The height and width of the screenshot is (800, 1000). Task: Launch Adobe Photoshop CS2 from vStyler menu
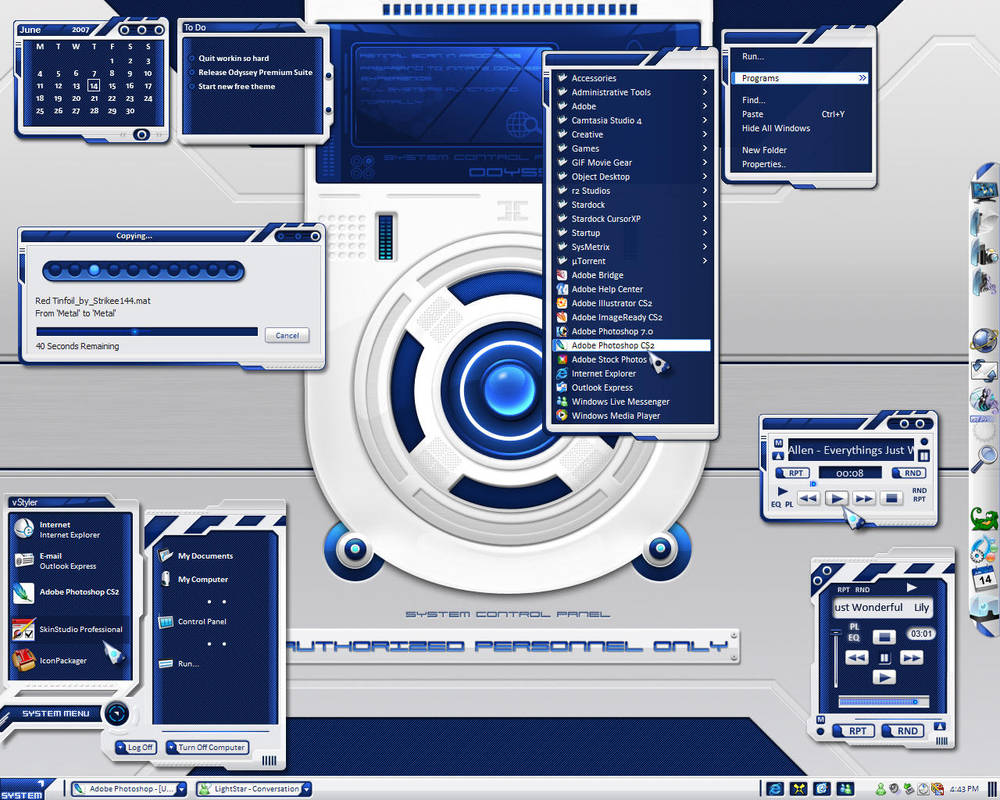click(x=24, y=592)
